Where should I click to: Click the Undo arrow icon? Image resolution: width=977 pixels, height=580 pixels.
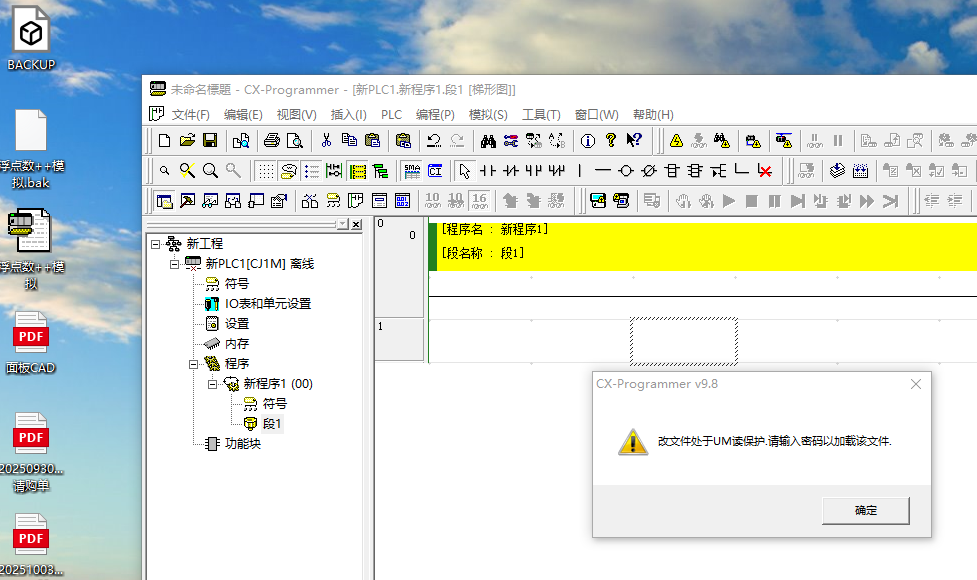click(x=433, y=141)
